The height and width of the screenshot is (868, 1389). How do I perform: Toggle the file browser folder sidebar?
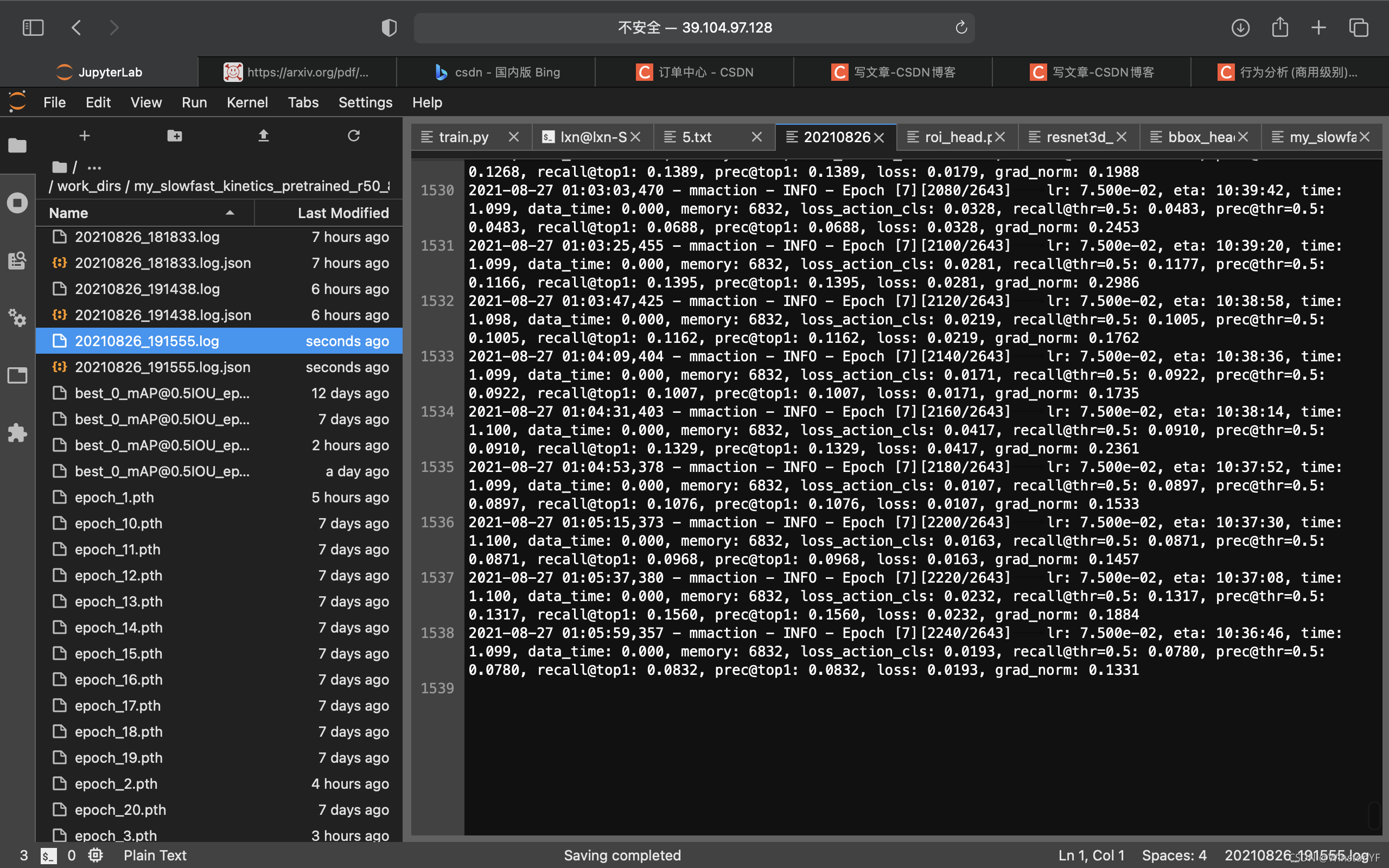coord(17,145)
